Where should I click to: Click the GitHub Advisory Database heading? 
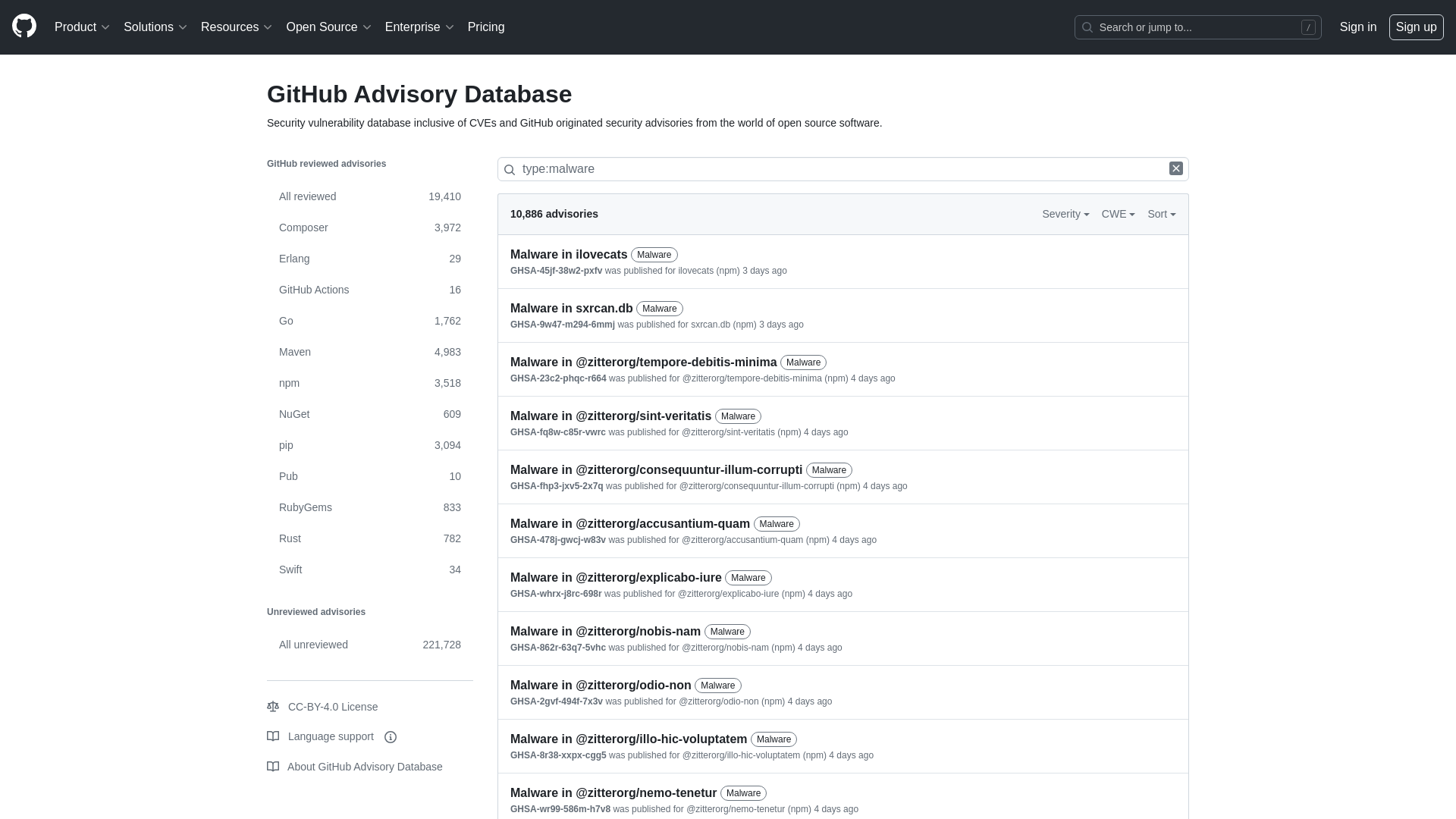[419, 94]
